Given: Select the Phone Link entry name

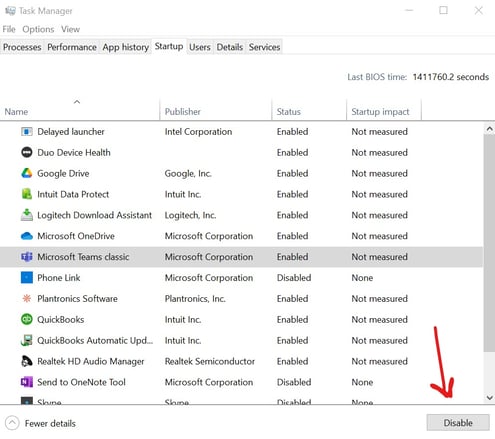Looking at the screenshot, I should click(x=59, y=278).
